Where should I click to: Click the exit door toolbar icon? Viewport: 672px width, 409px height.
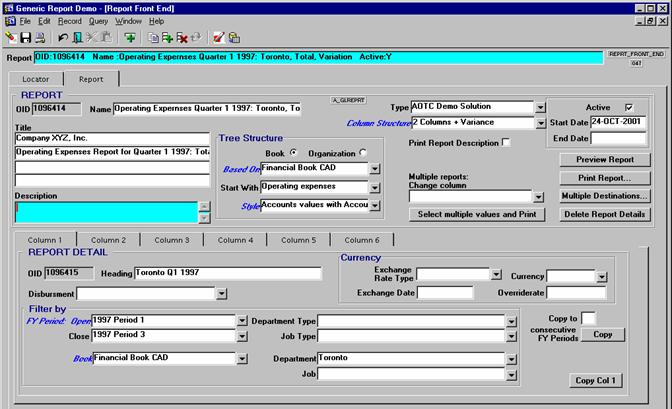tap(77, 38)
